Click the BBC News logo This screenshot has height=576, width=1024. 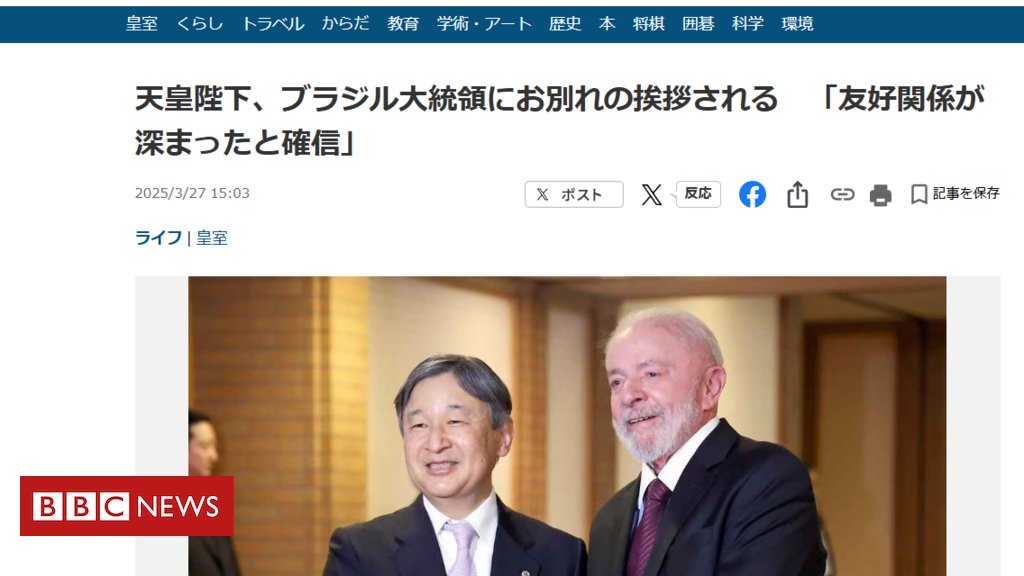[x=127, y=506]
